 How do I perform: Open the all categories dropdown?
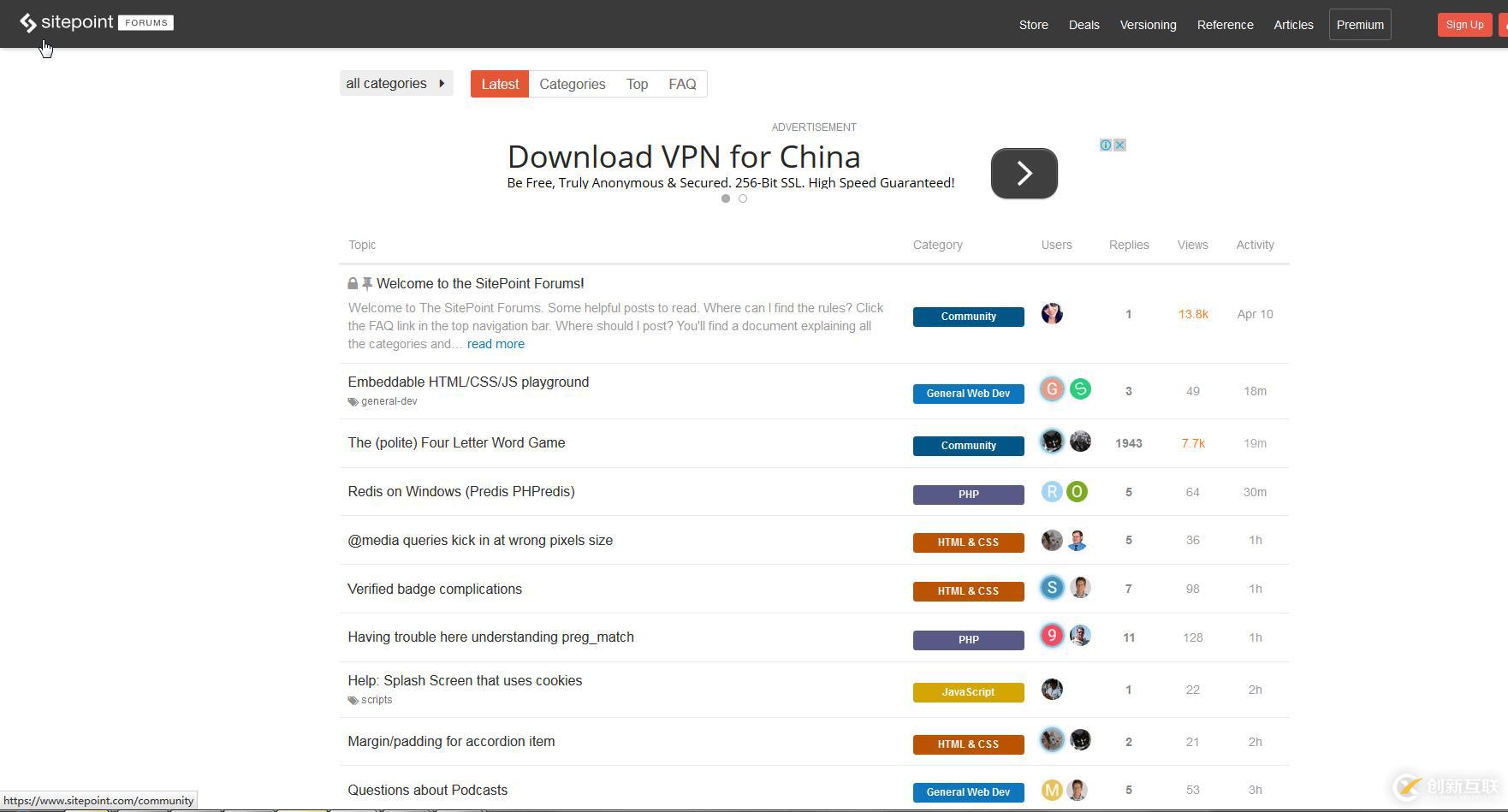(x=396, y=83)
